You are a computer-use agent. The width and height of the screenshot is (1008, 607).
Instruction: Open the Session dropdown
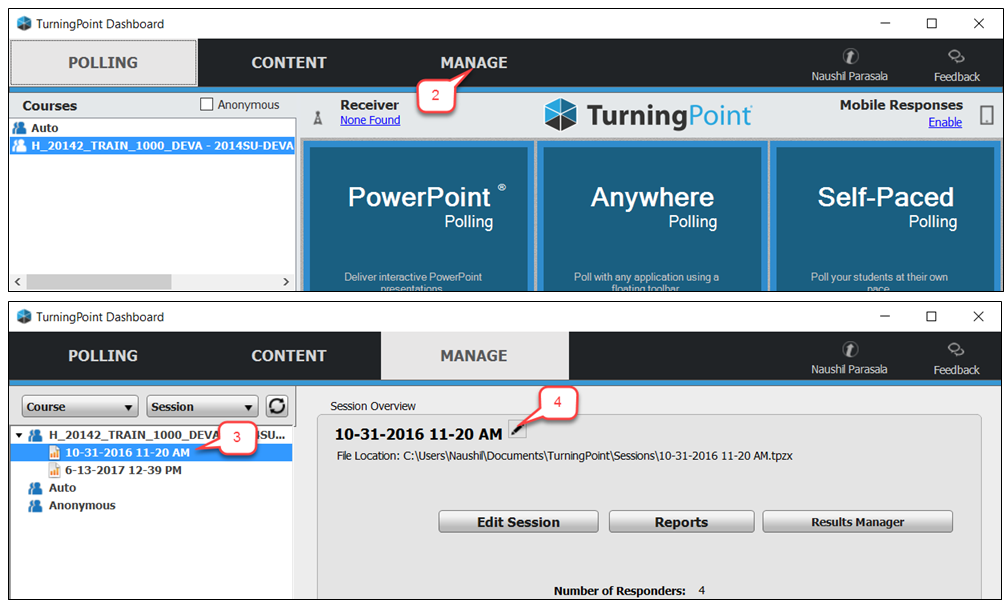202,406
